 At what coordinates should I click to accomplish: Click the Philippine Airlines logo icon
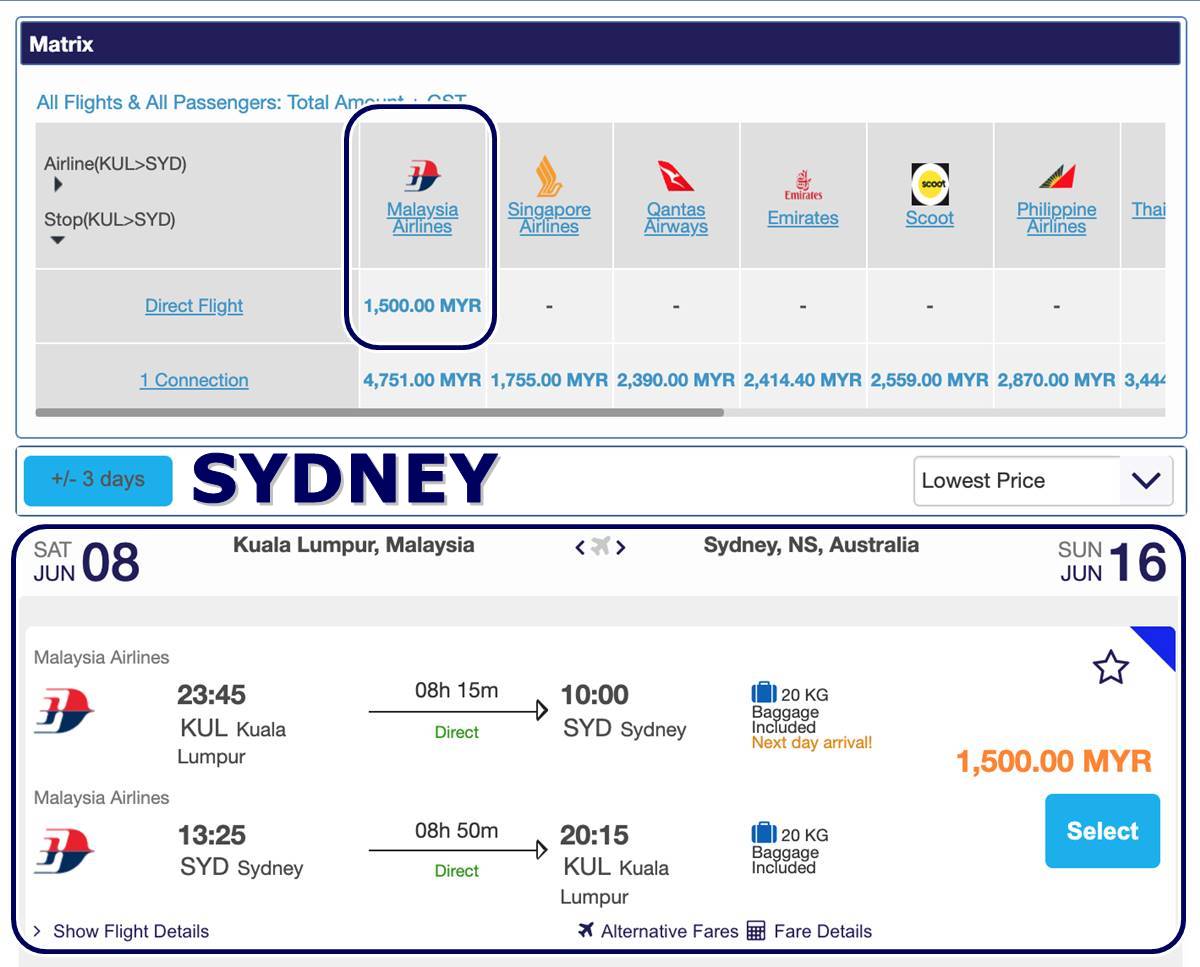point(1057,177)
